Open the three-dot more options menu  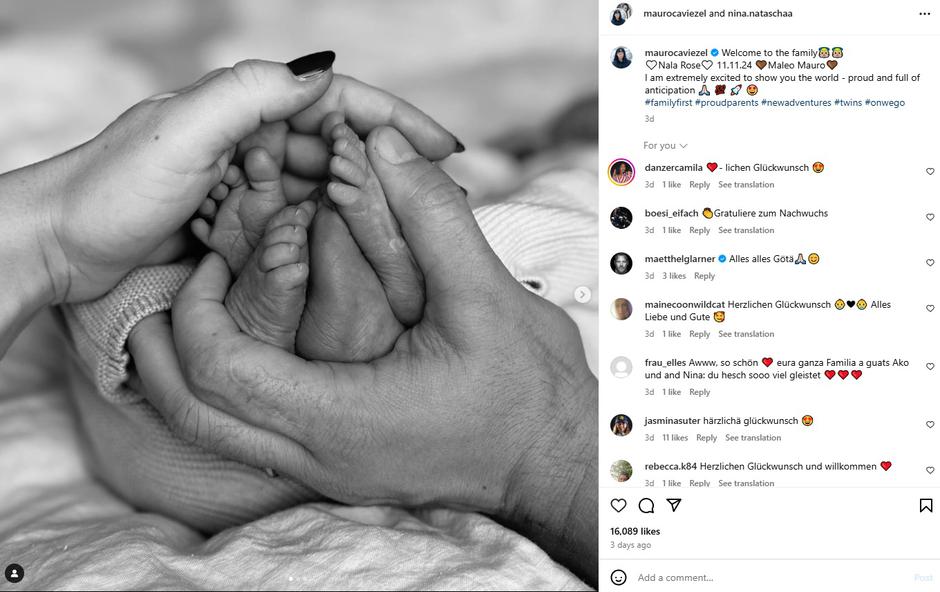924,14
